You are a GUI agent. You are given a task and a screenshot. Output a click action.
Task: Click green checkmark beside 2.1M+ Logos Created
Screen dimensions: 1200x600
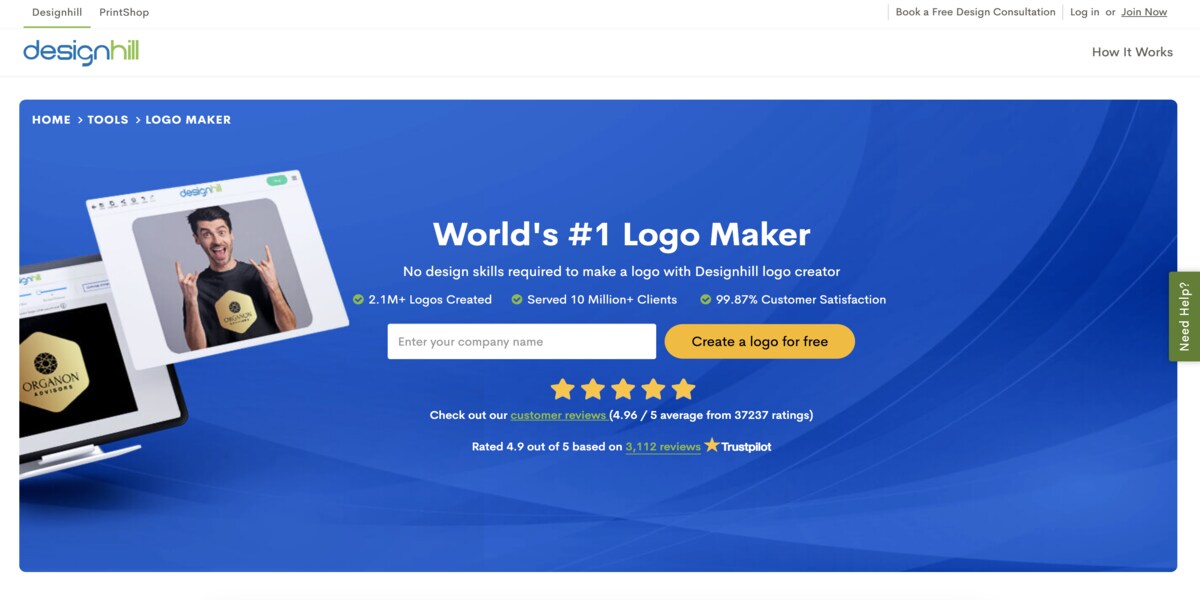359,299
